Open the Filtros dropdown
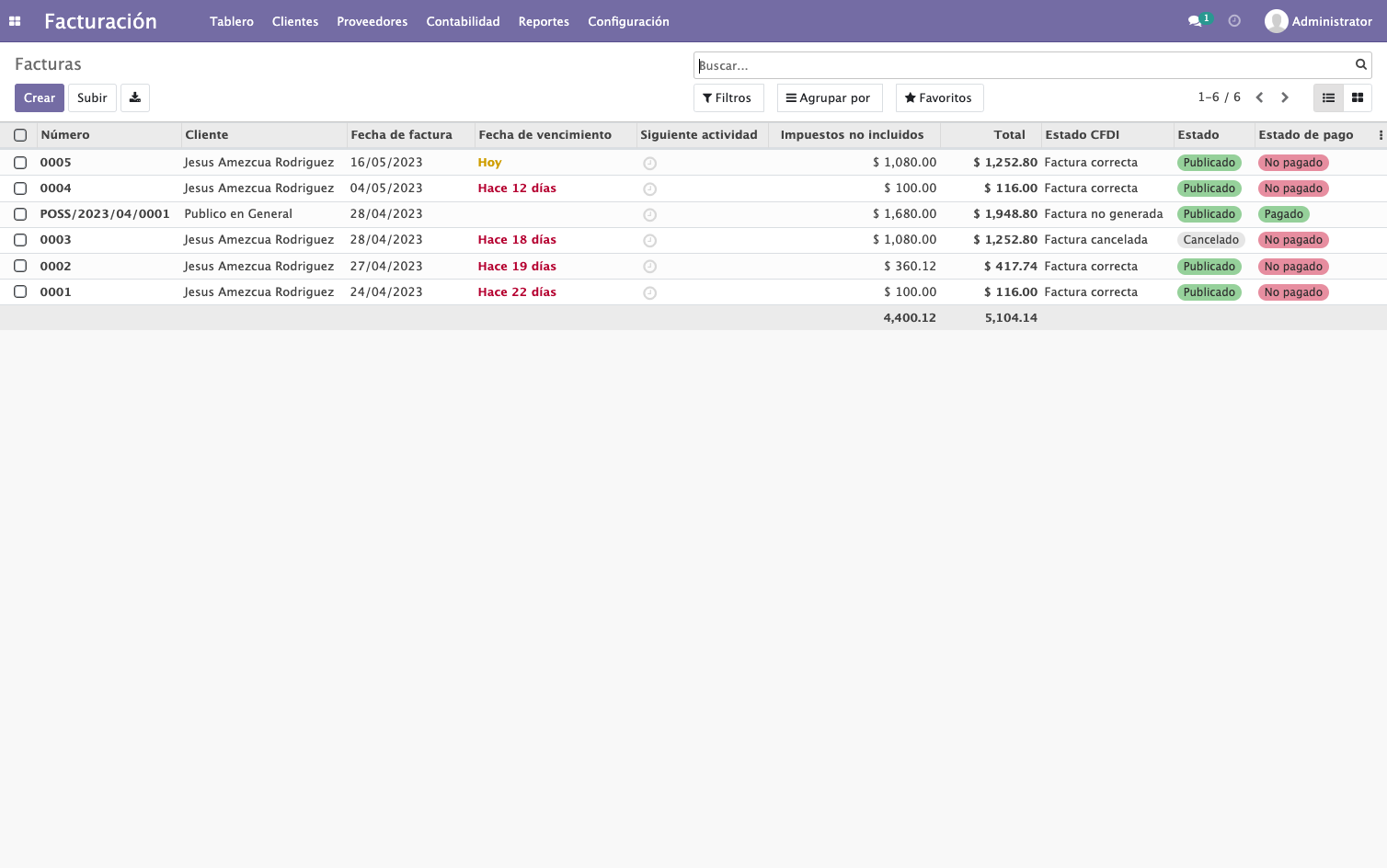 728,97
